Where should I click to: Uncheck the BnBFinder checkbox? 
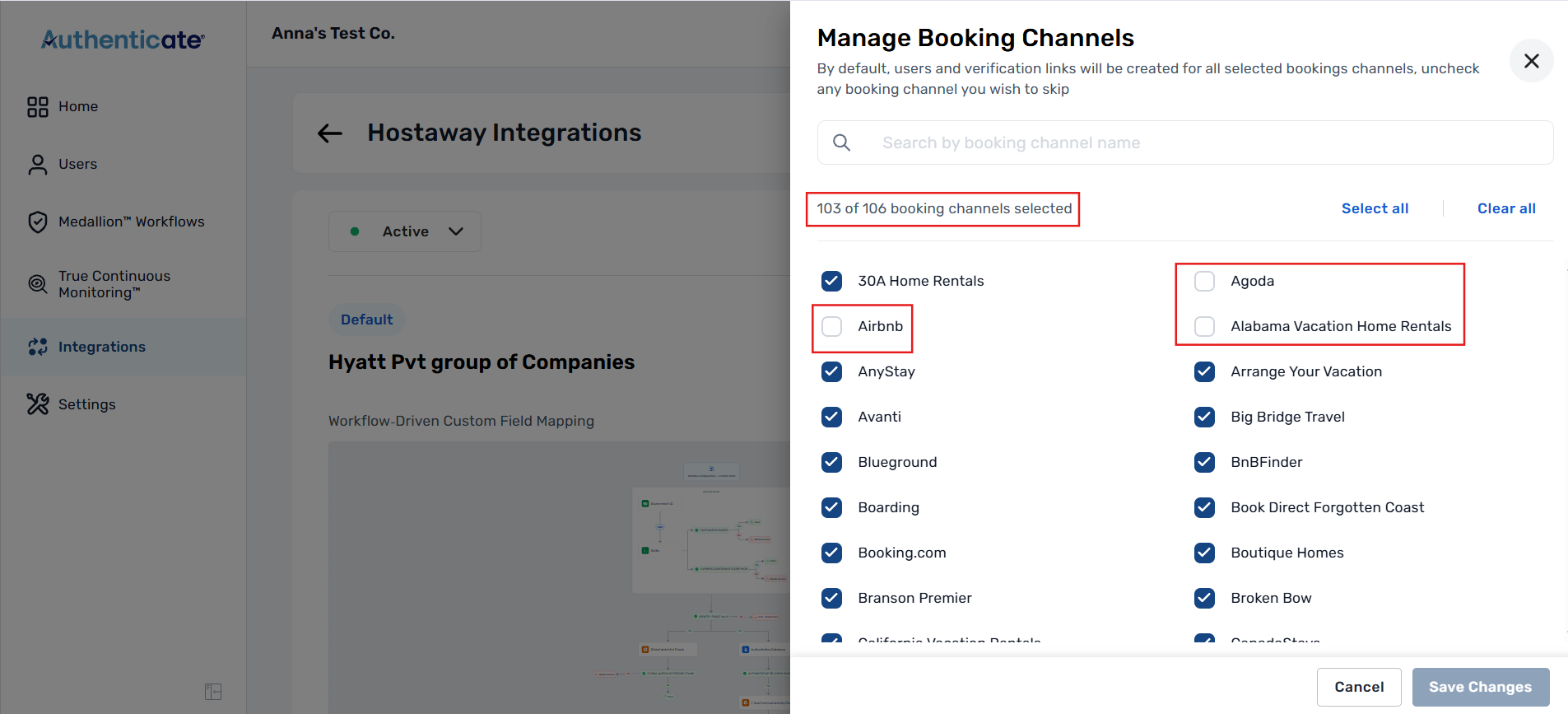(x=1204, y=462)
